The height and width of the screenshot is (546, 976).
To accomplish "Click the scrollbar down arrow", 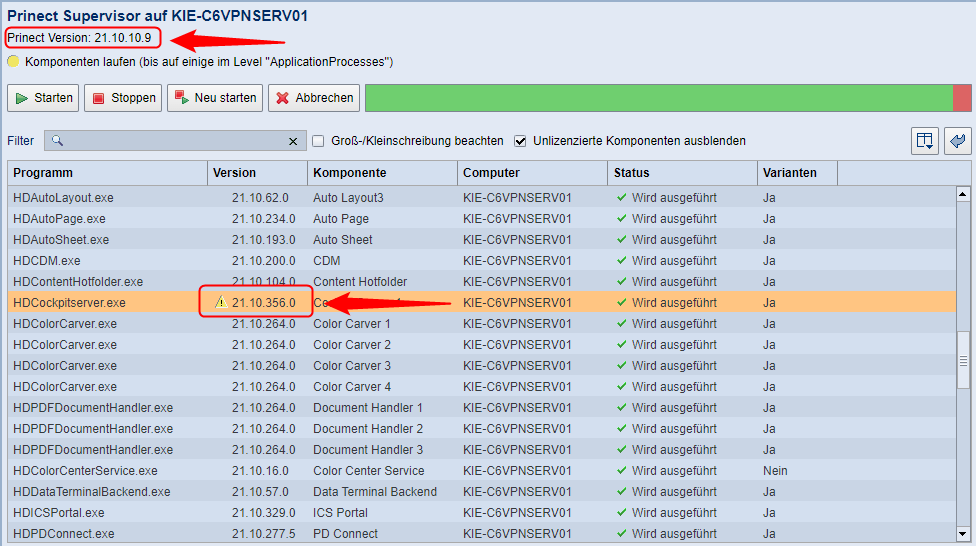I will pyautogui.click(x=963, y=534).
